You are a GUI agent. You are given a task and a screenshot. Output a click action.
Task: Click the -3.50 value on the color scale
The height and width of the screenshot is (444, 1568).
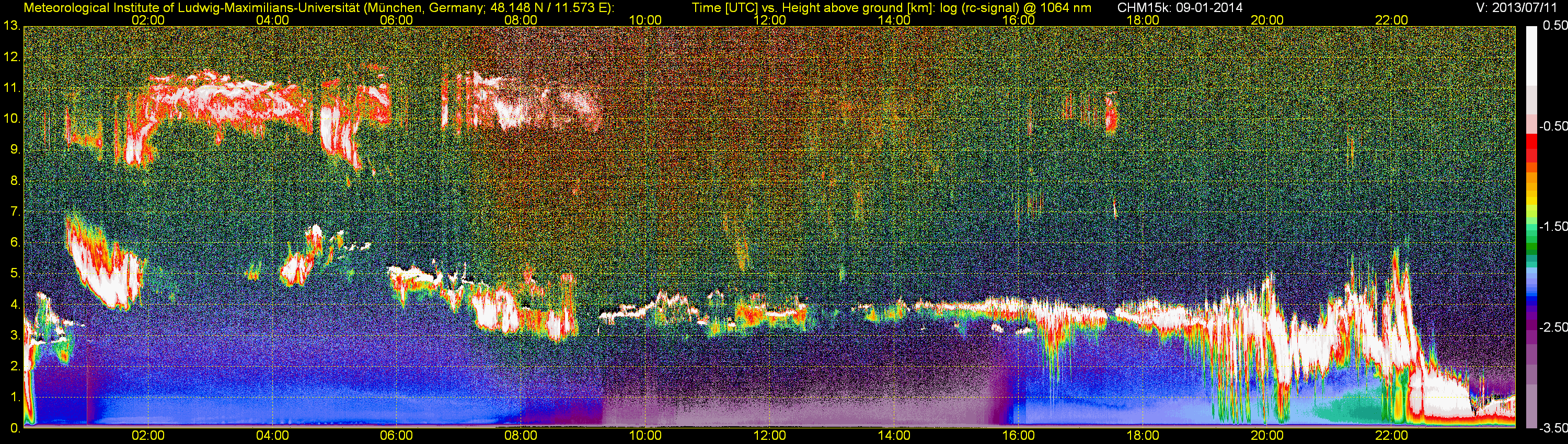(x=1553, y=428)
